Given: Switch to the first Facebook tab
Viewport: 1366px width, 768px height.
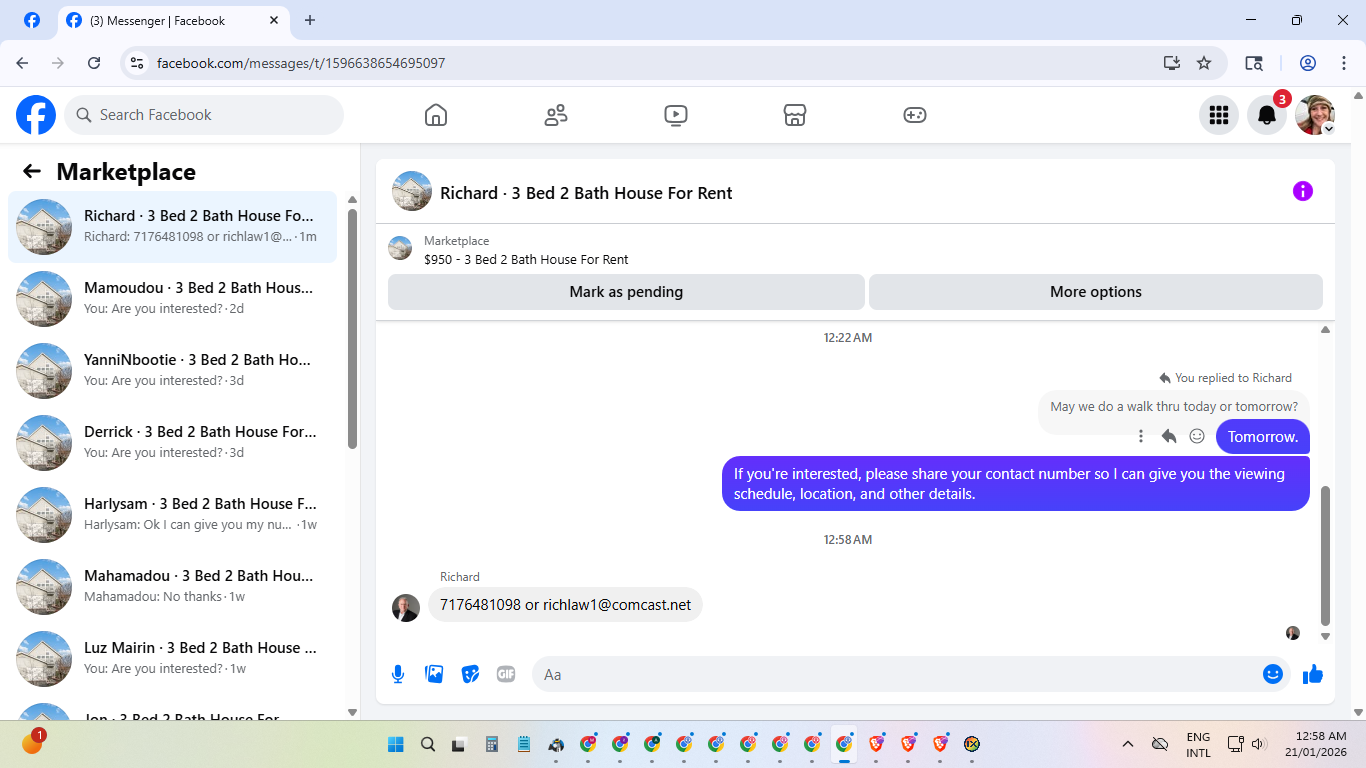Looking at the screenshot, I should coord(32,20).
